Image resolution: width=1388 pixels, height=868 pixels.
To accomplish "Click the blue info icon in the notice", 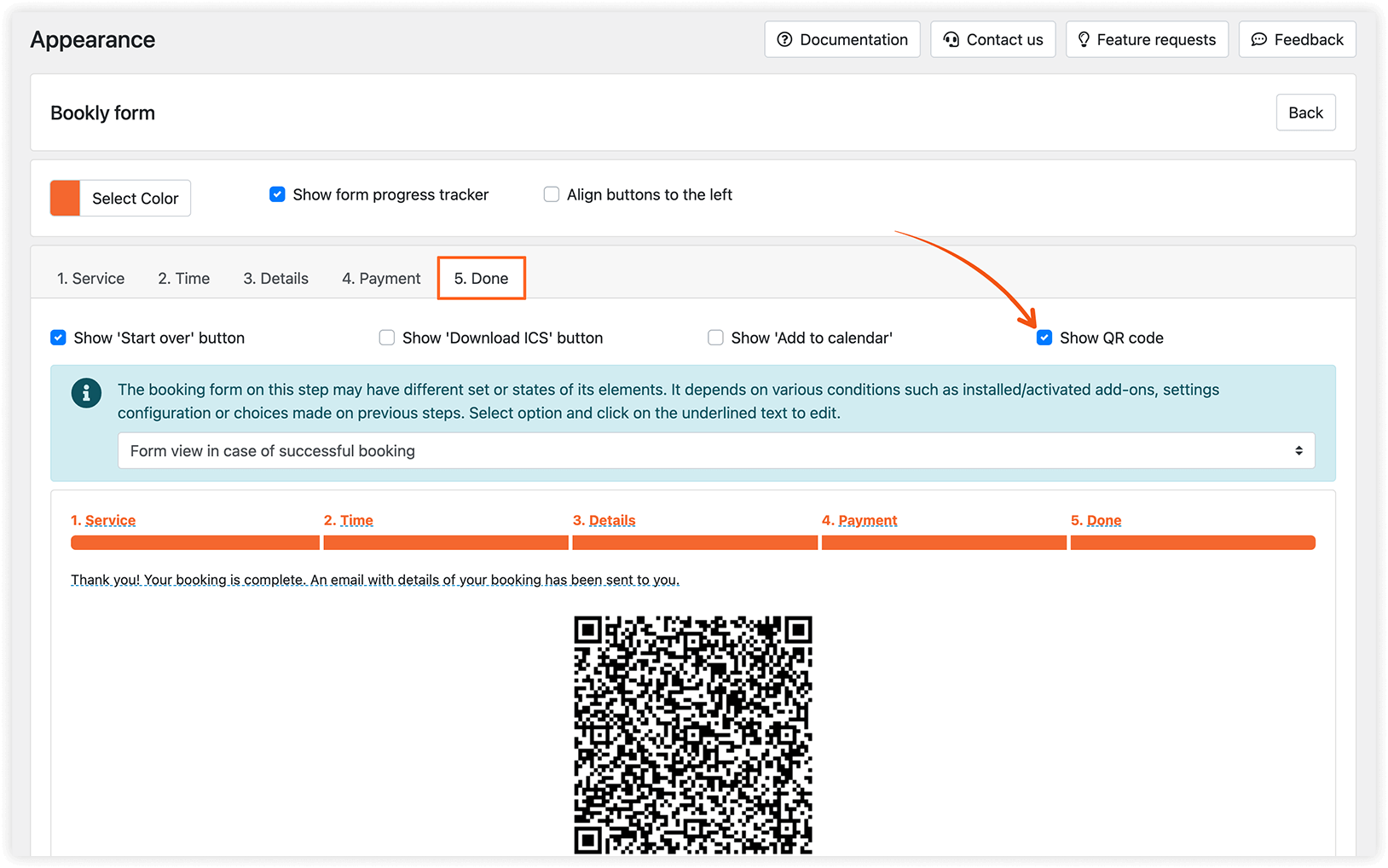I will click(86, 393).
